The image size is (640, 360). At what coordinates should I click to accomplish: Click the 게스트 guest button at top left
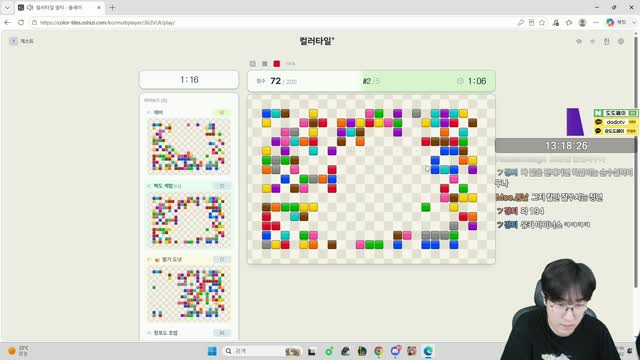(x=22, y=41)
